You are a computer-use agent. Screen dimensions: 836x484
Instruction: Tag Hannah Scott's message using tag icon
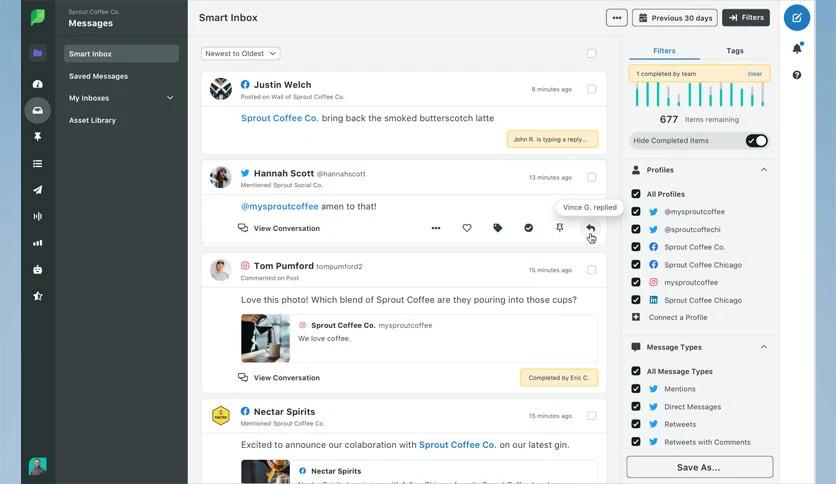498,228
